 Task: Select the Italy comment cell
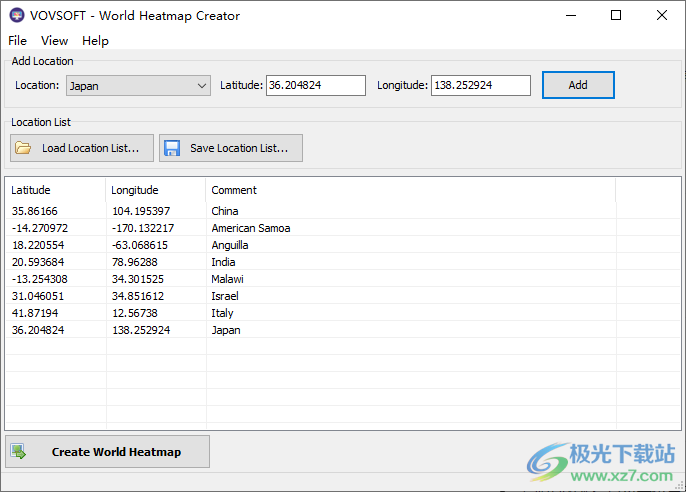222,313
